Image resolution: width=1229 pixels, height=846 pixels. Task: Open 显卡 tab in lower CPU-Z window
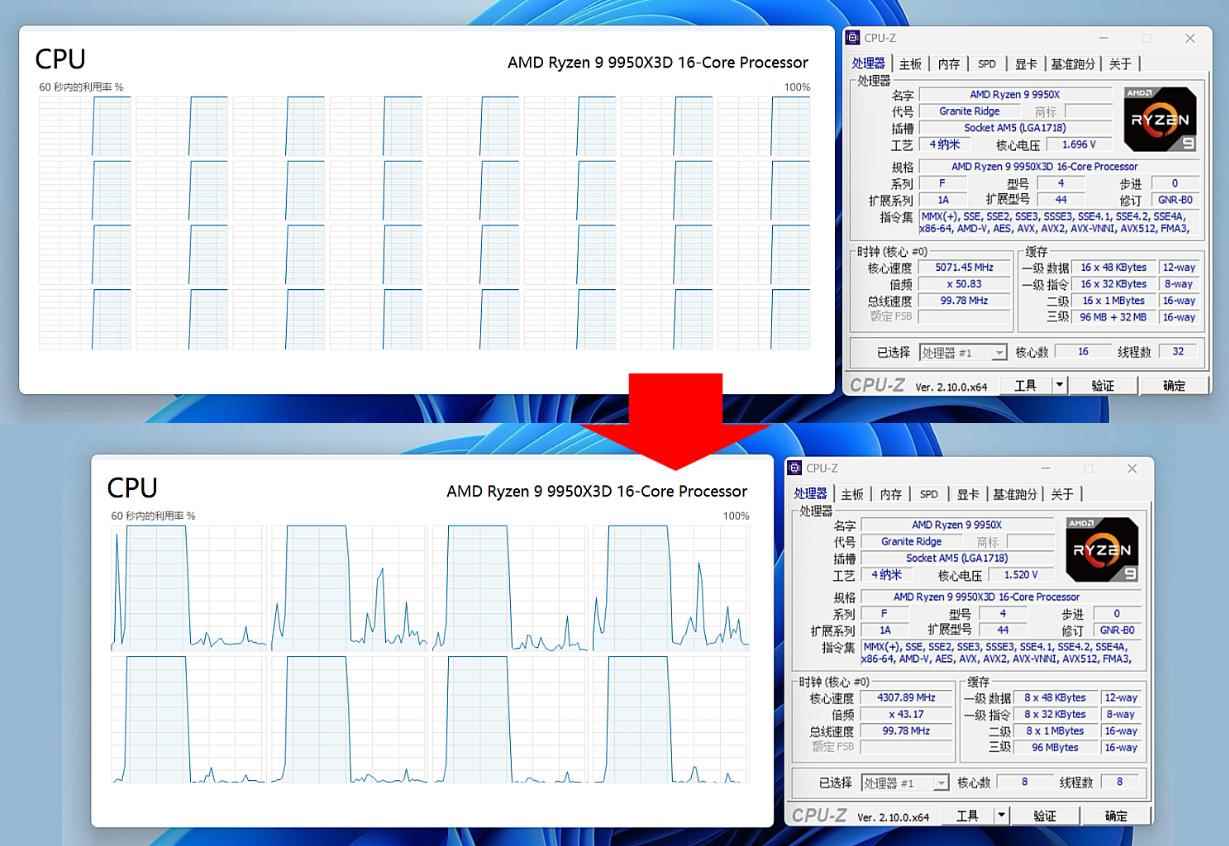pyautogui.click(x=968, y=494)
